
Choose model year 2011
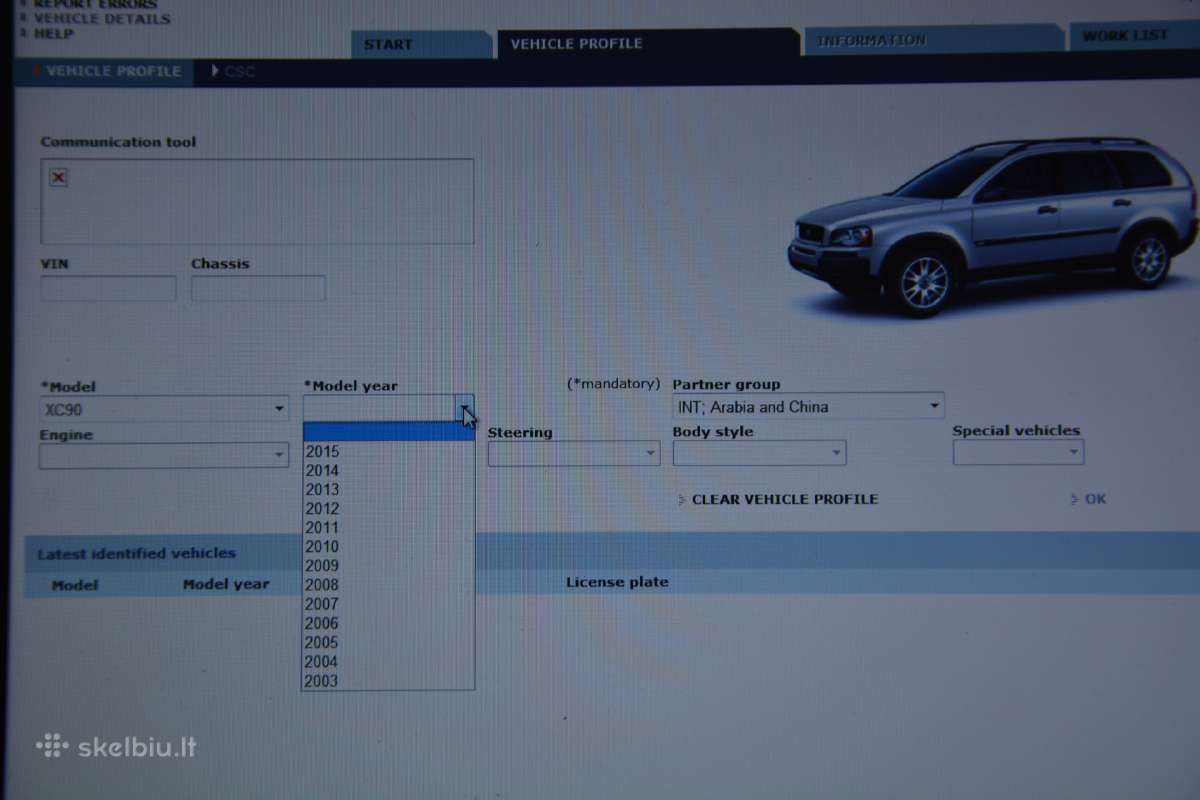point(388,528)
